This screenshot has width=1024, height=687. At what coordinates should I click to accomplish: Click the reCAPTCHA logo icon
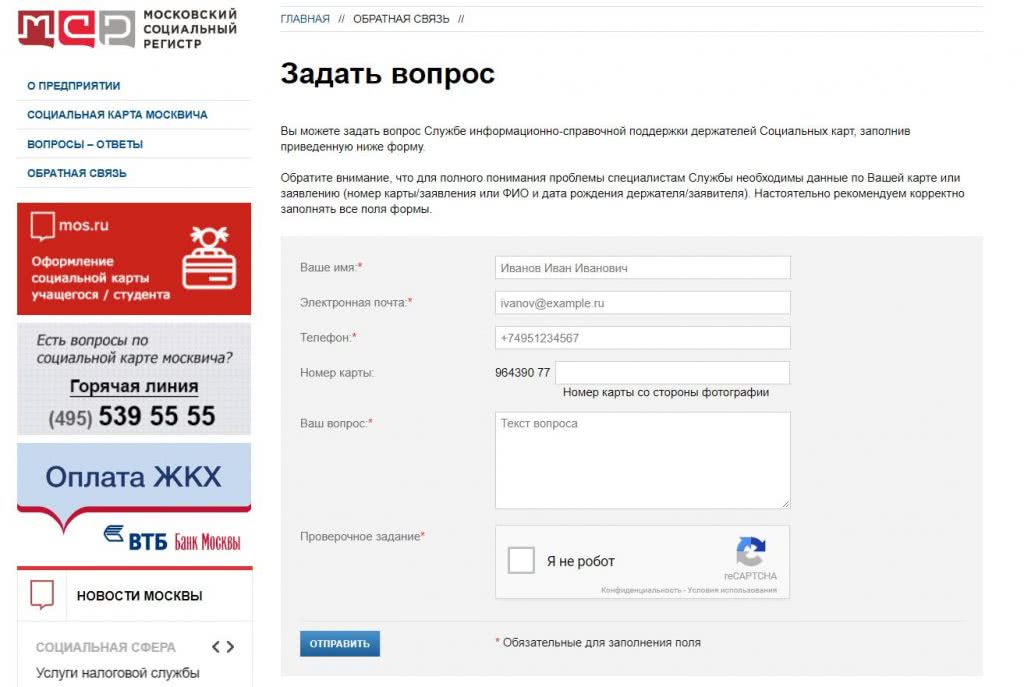click(x=750, y=553)
